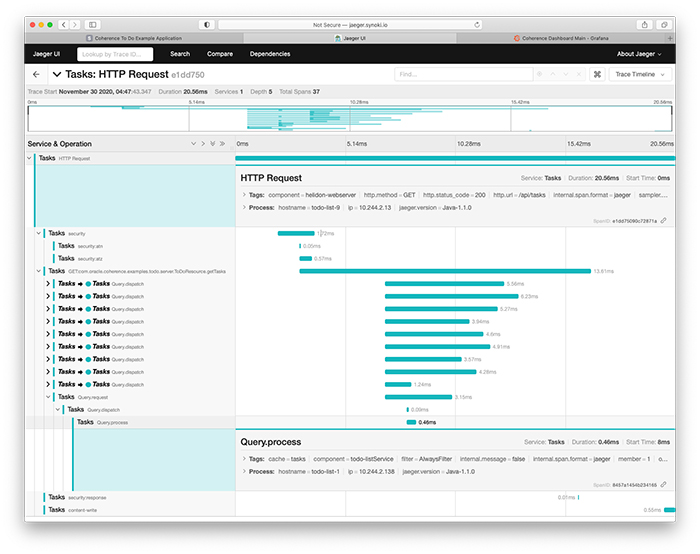Show all tabs overview button
Image resolution: width=700 pixels, height=554 pixels.
(664, 25)
